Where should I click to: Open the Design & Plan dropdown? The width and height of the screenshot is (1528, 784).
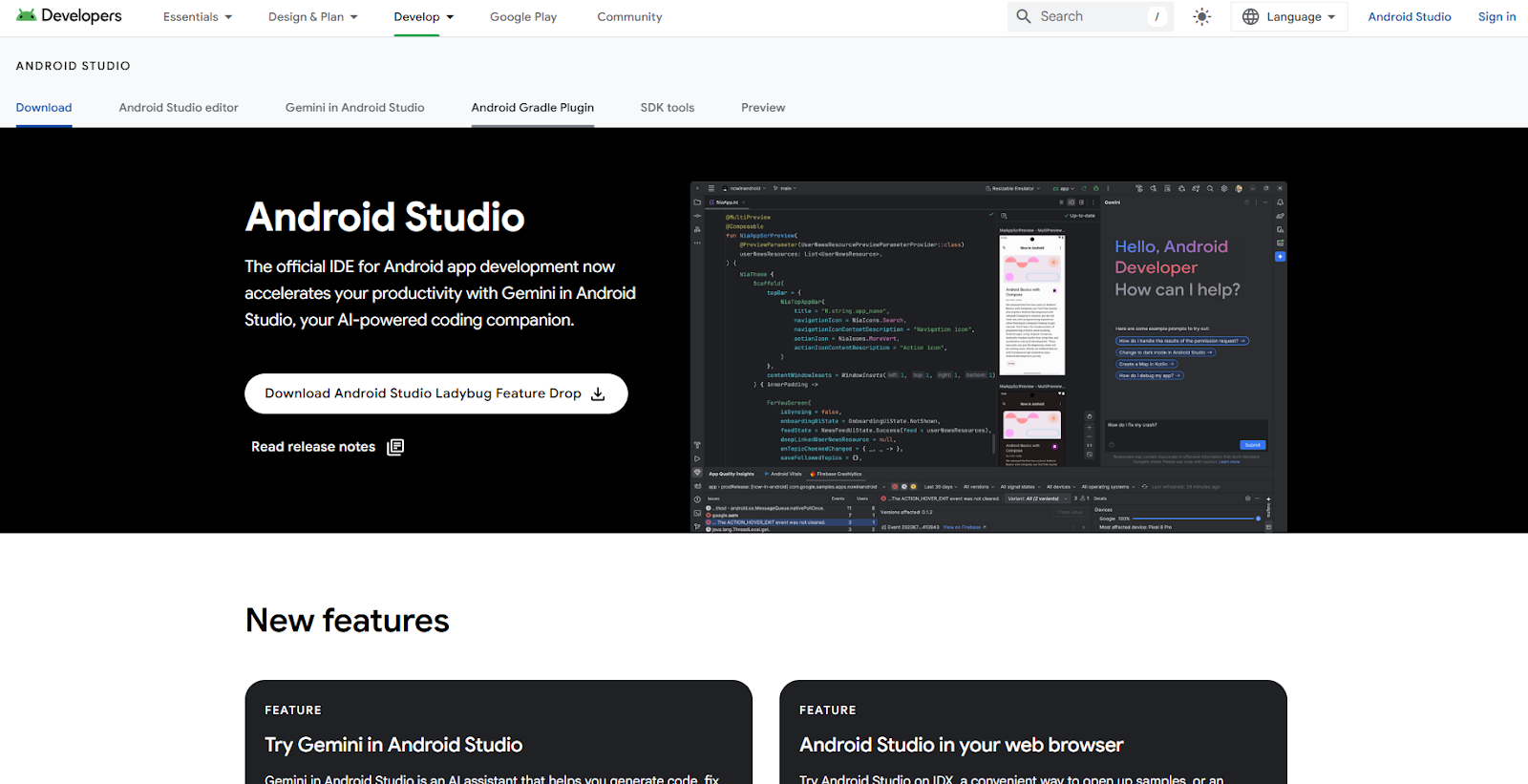point(312,17)
